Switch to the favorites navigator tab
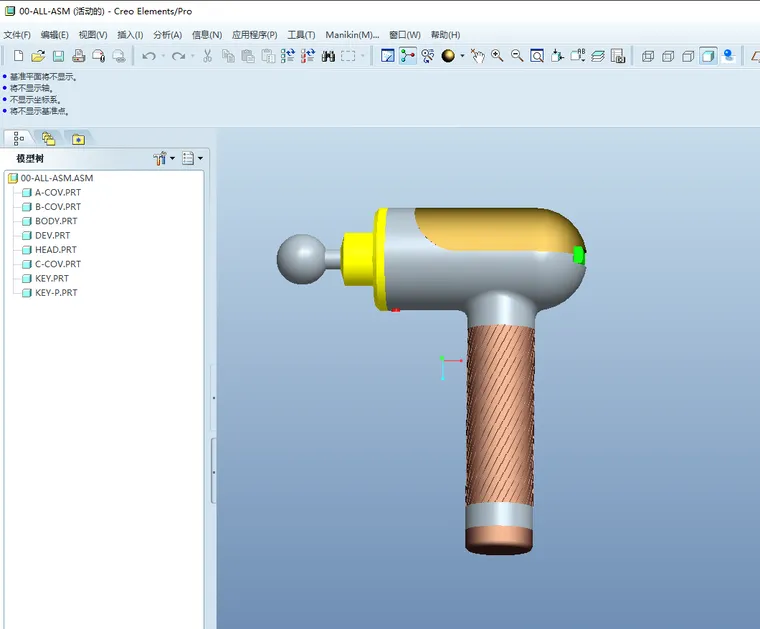The image size is (760, 629). tap(78, 140)
